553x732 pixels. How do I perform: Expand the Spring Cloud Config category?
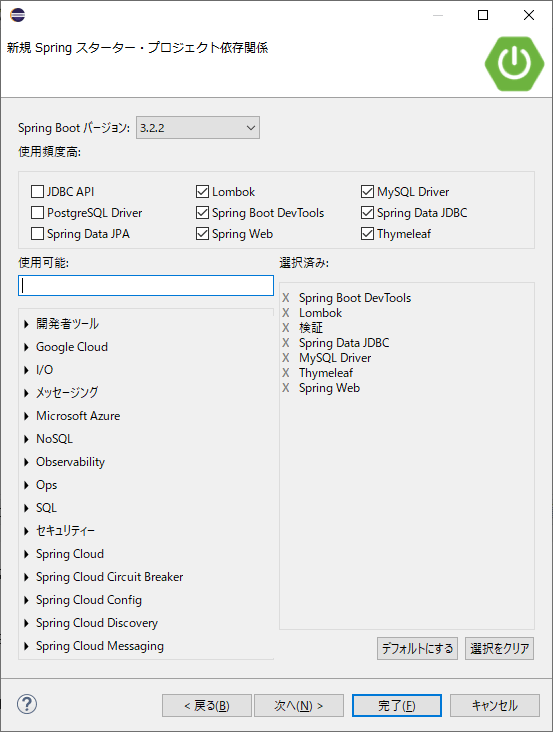tap(27, 600)
